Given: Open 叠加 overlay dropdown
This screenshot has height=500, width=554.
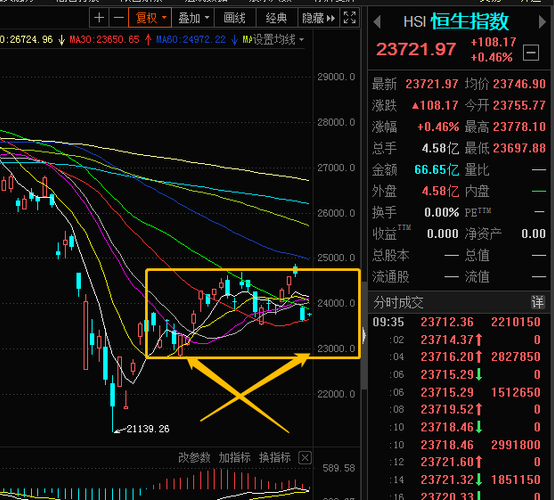Looking at the screenshot, I should [193, 18].
